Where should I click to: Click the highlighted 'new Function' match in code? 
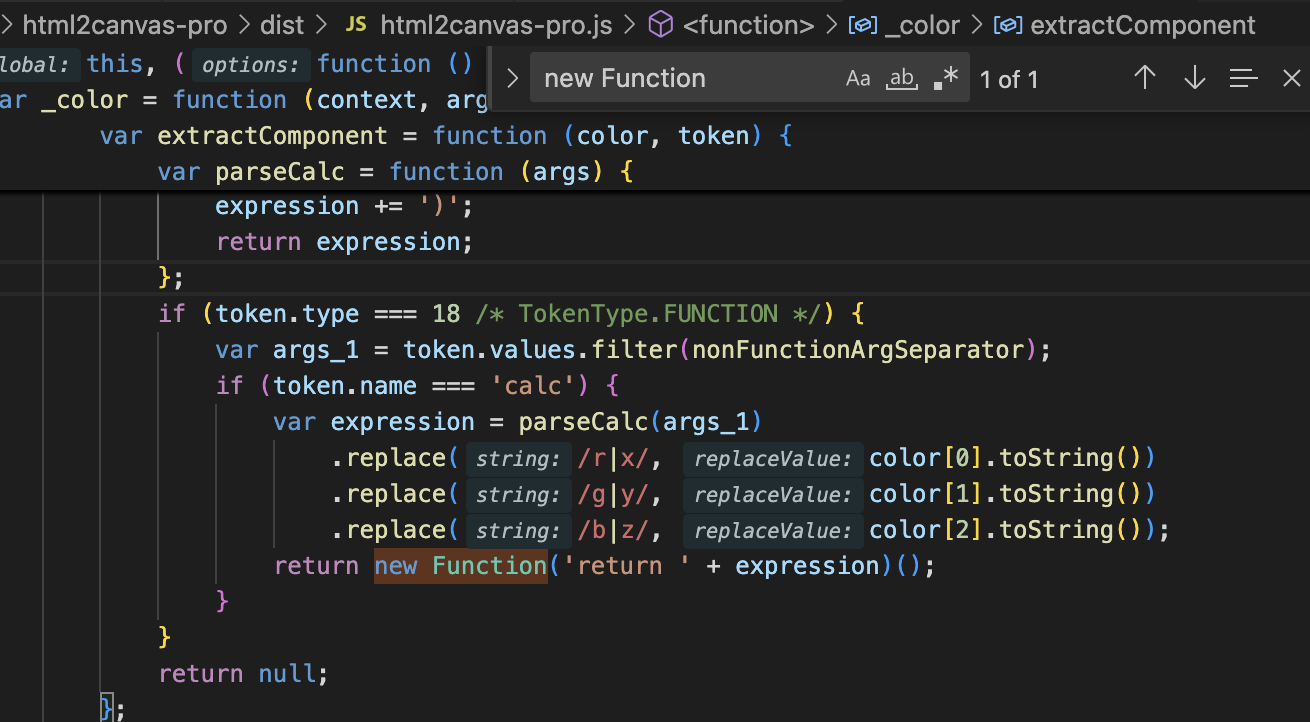[461, 566]
